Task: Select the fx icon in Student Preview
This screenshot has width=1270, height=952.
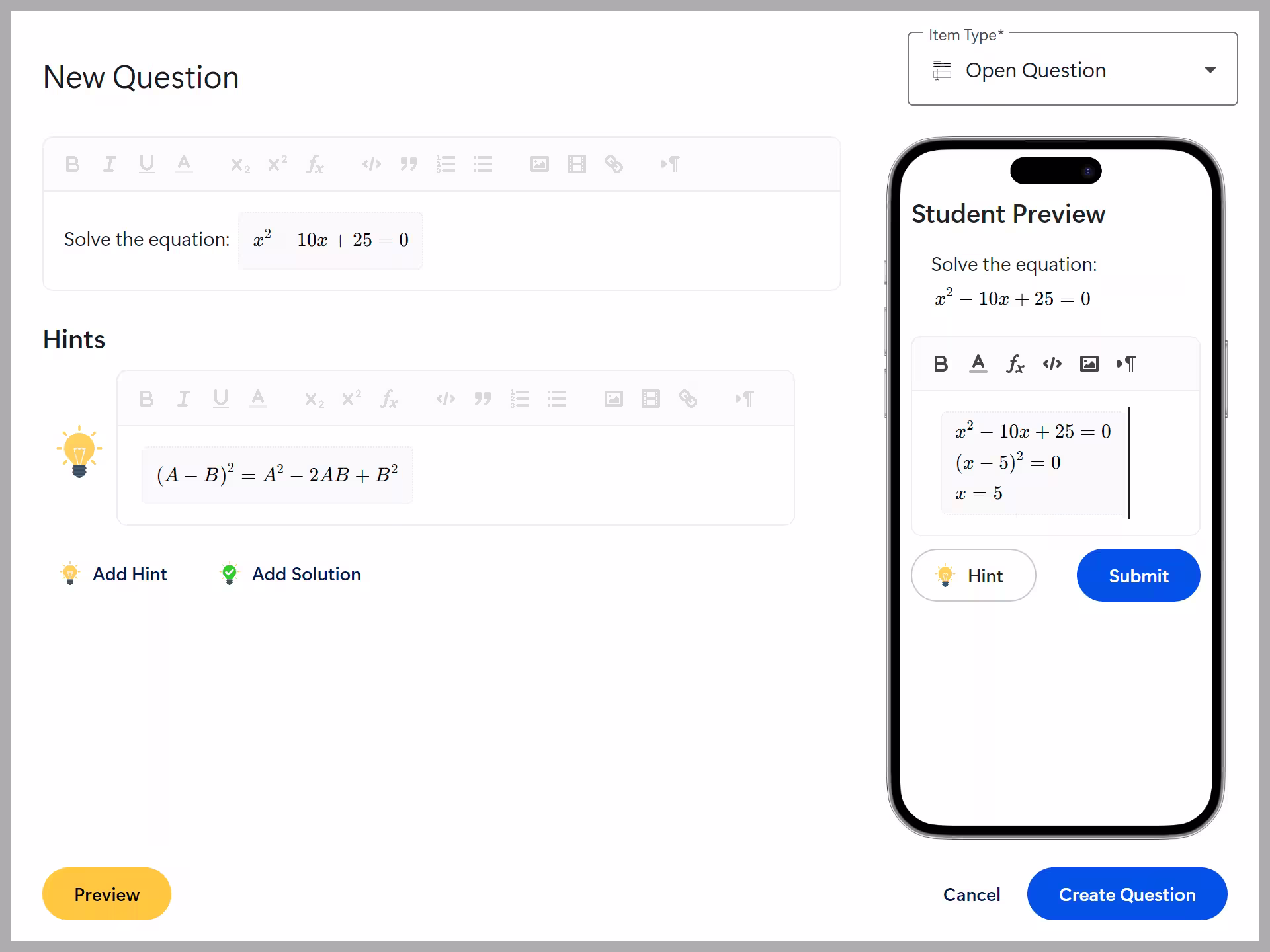Action: [x=1015, y=363]
